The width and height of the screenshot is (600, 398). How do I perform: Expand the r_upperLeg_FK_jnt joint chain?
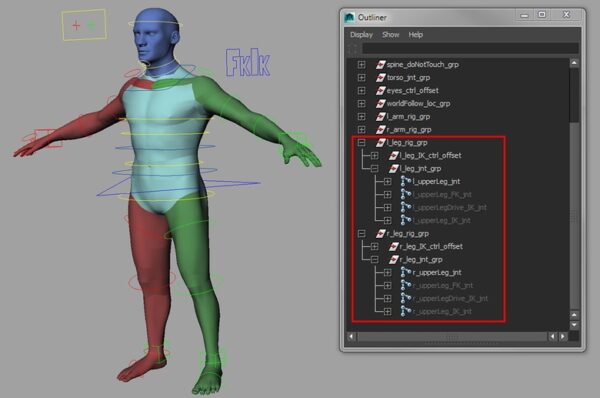pos(387,285)
